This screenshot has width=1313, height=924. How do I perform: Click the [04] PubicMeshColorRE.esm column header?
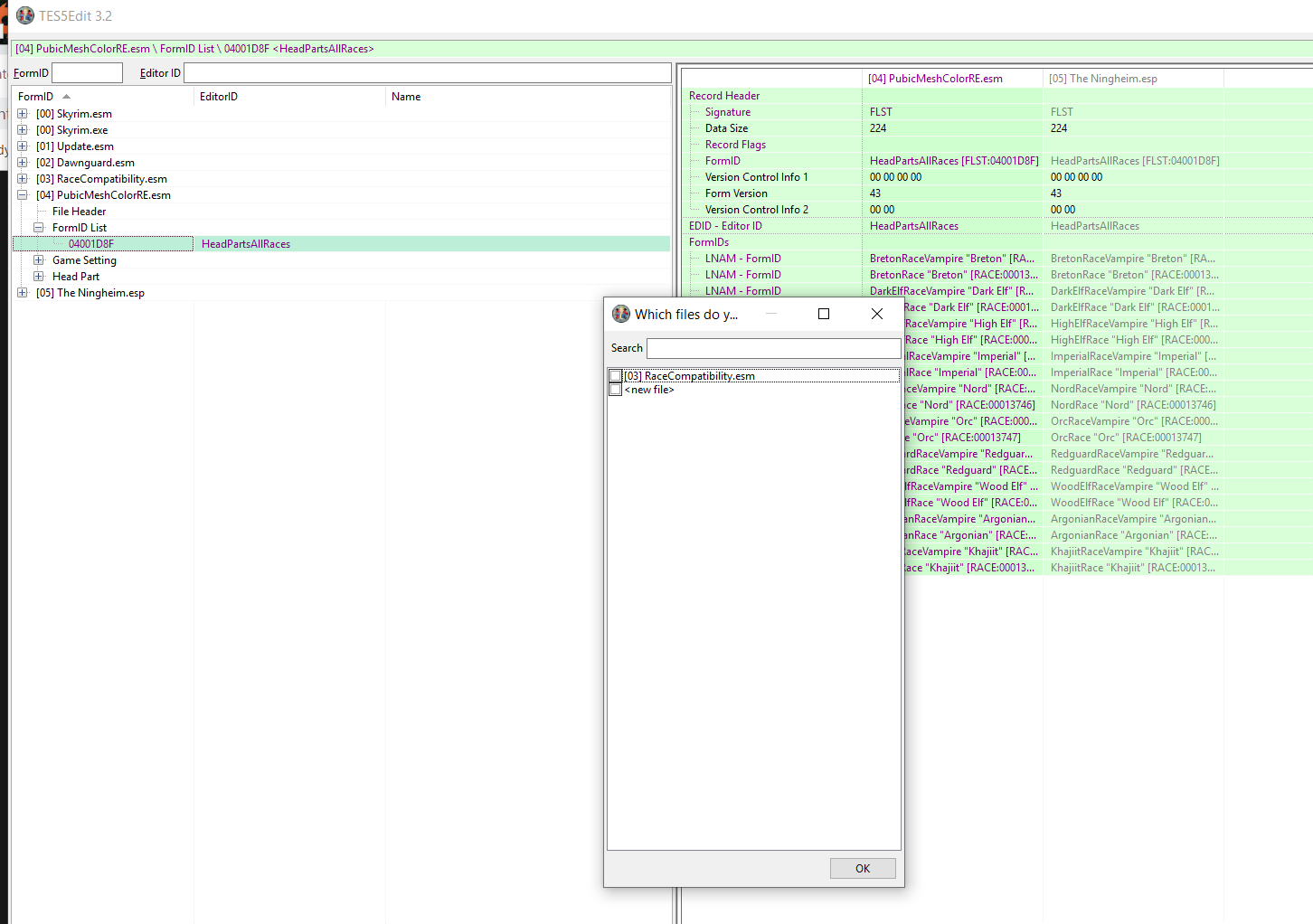(952, 79)
